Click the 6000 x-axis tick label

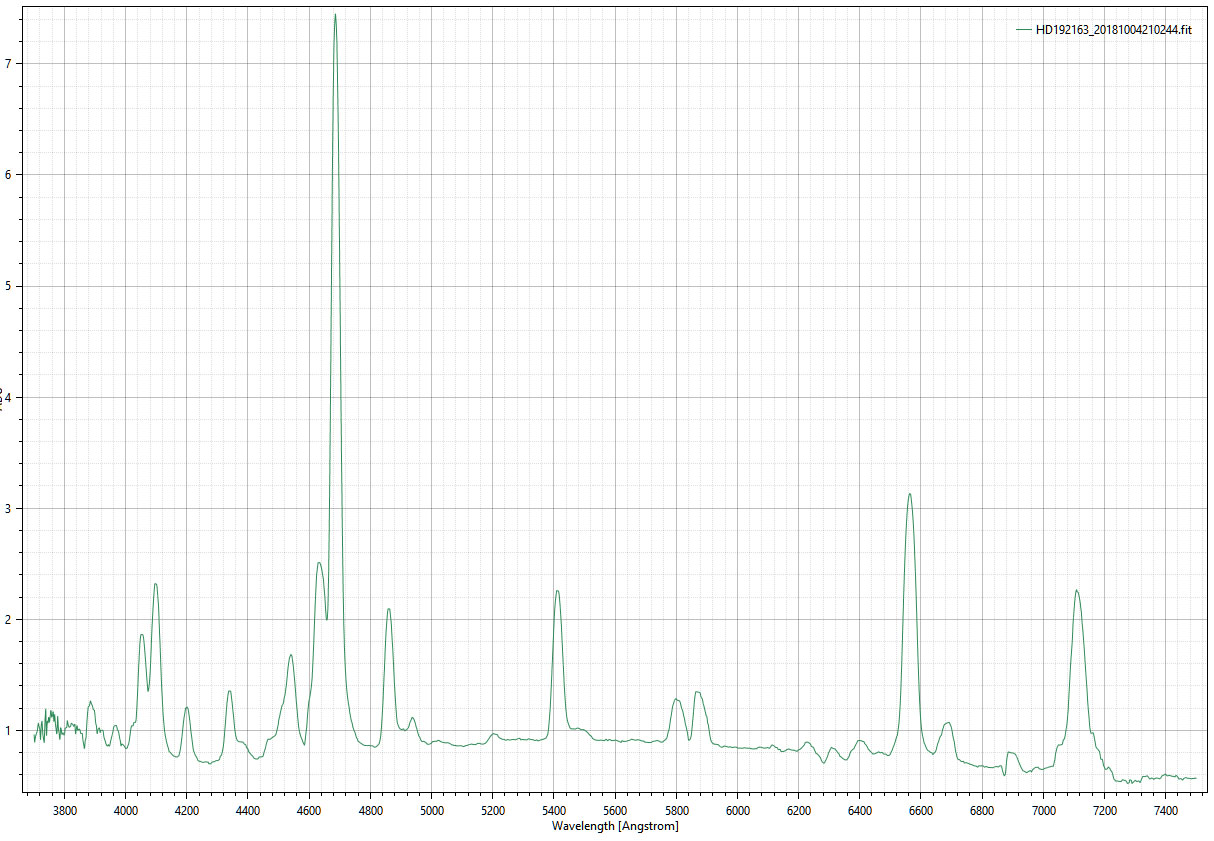coord(737,812)
